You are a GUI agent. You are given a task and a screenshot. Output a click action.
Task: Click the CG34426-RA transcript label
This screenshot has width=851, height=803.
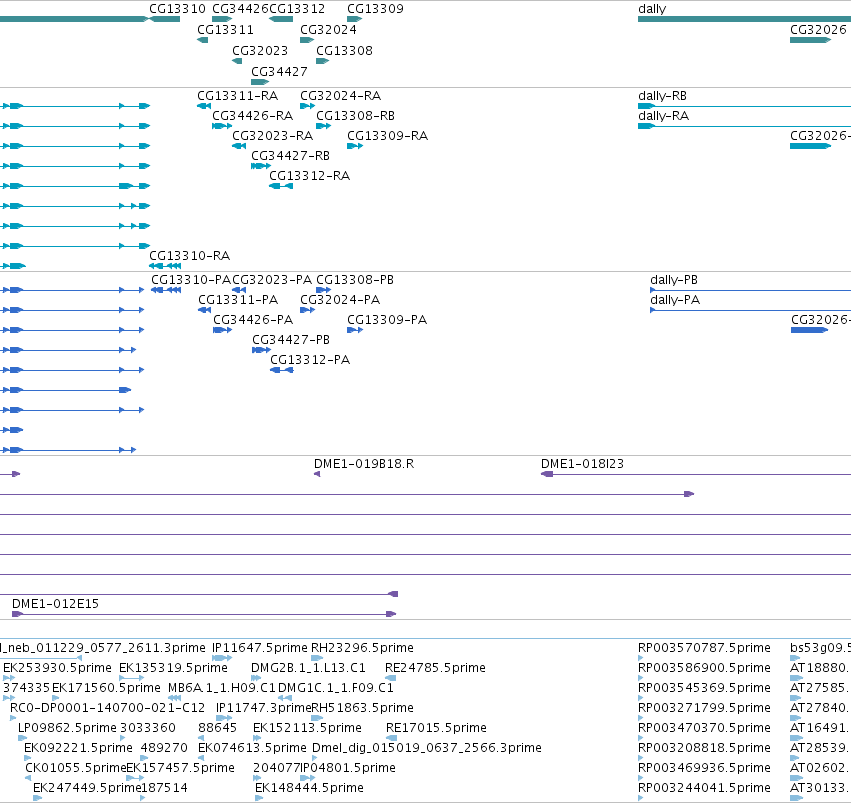coord(252,116)
